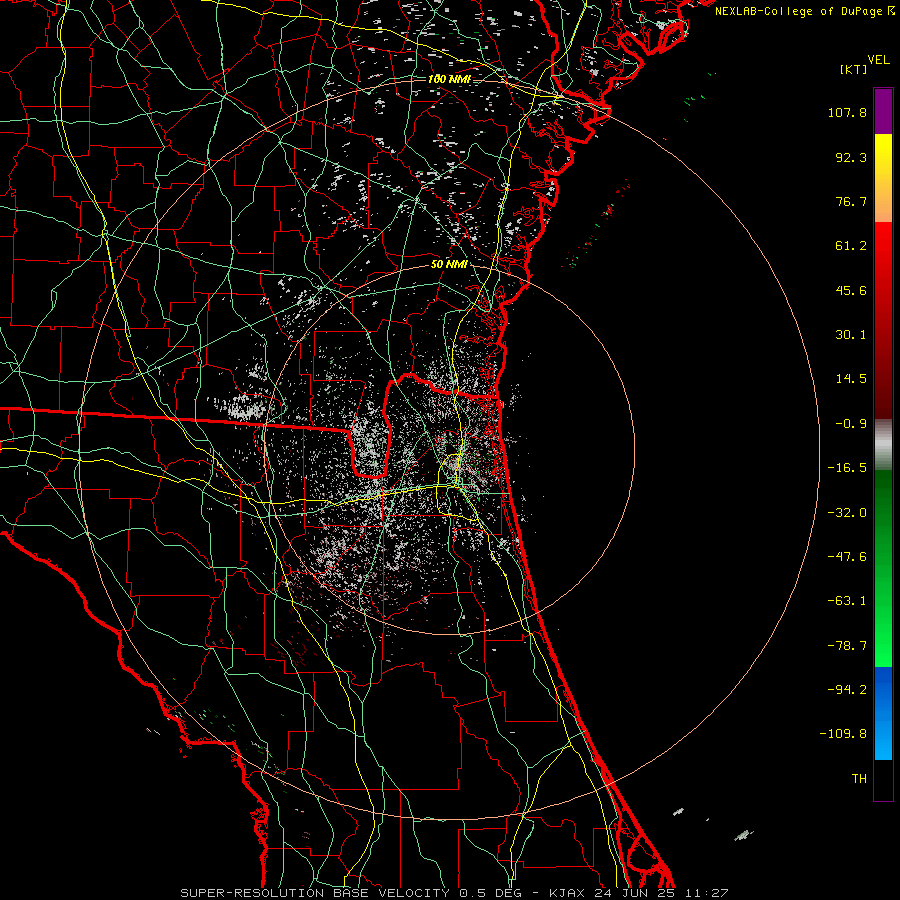Click the 45.6 velocity scale value
Image resolution: width=900 pixels, height=900 pixels.
pyautogui.click(x=851, y=290)
